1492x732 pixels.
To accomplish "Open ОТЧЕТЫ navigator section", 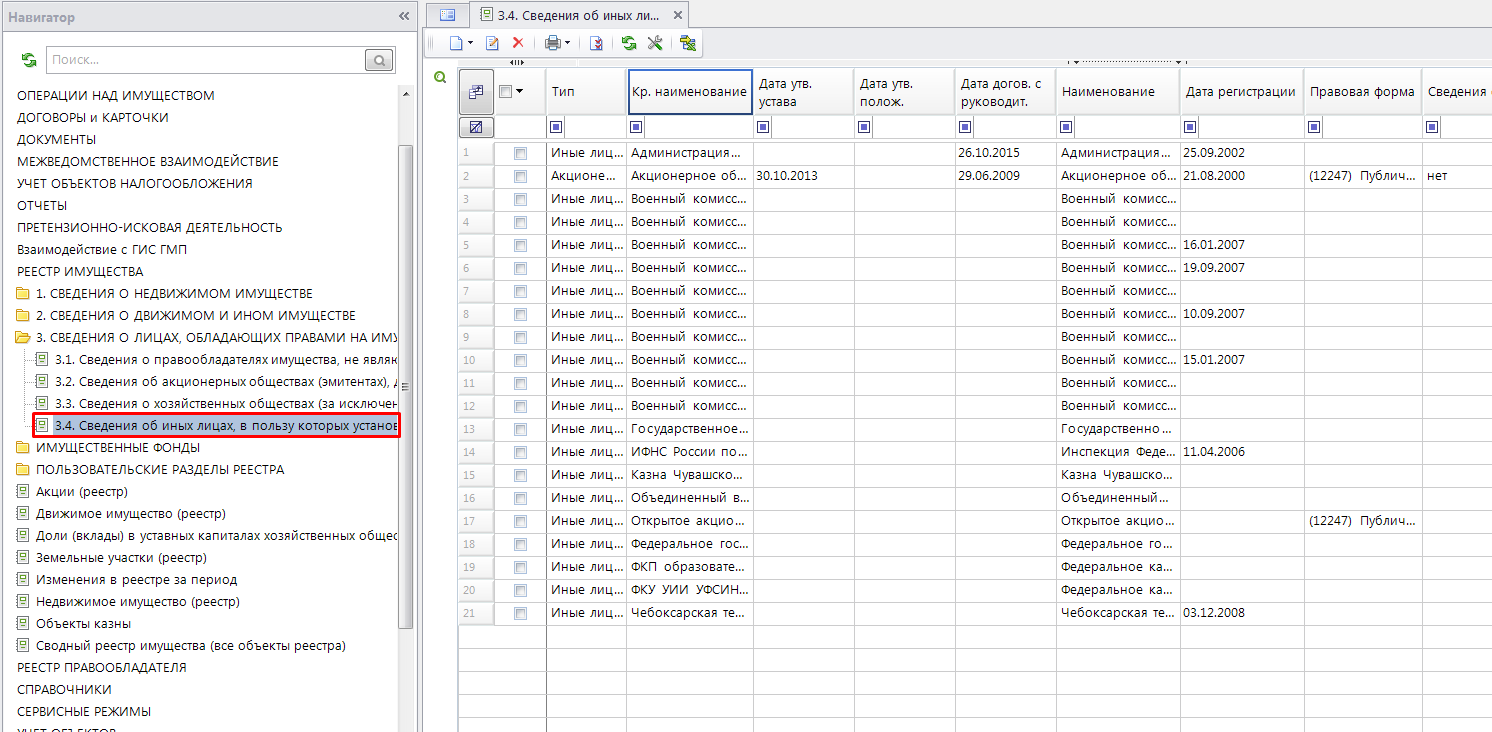I will tap(42, 206).
